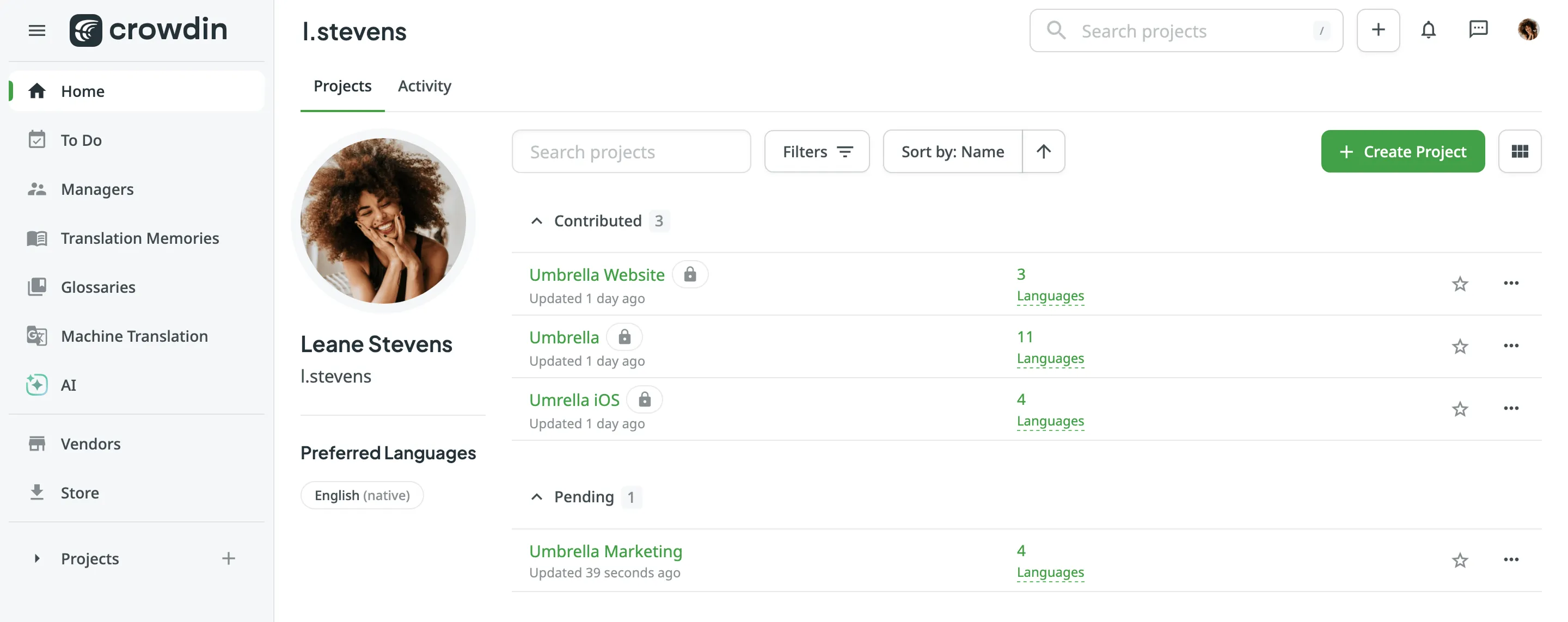Click the plus icon in the top bar
Image resolution: width=1568 pixels, height=622 pixels.
1378,30
